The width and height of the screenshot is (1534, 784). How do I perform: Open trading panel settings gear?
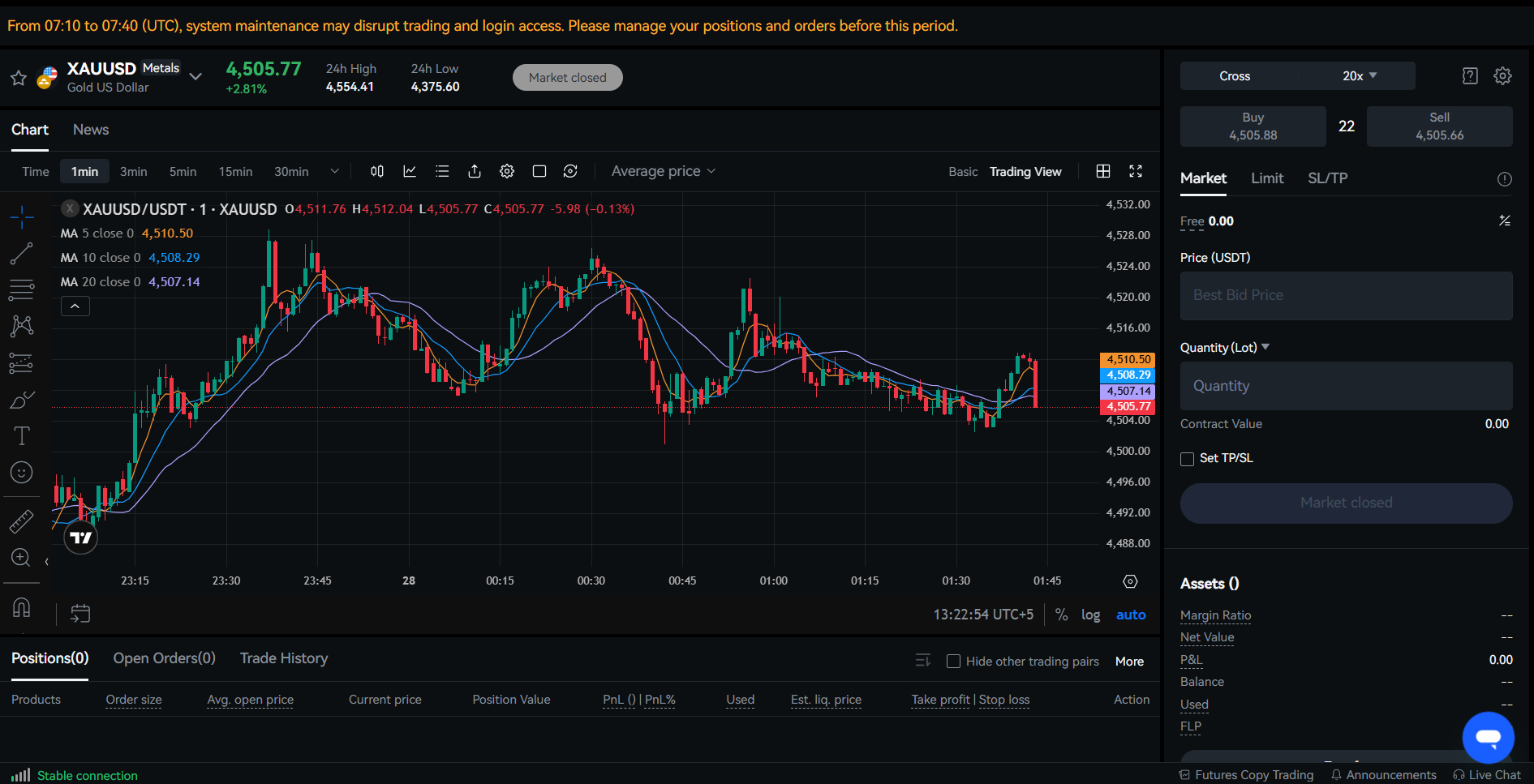click(x=1502, y=76)
